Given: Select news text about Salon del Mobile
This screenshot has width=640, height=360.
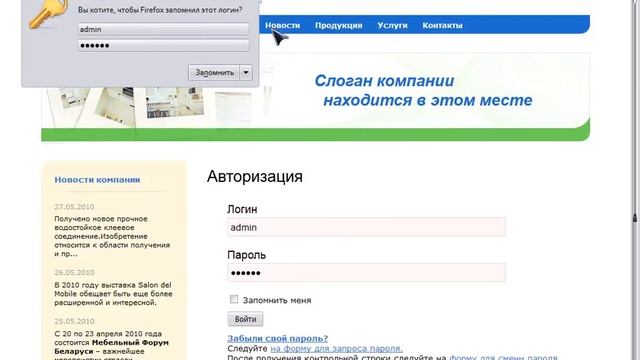Looking at the screenshot, I should 113,294.
